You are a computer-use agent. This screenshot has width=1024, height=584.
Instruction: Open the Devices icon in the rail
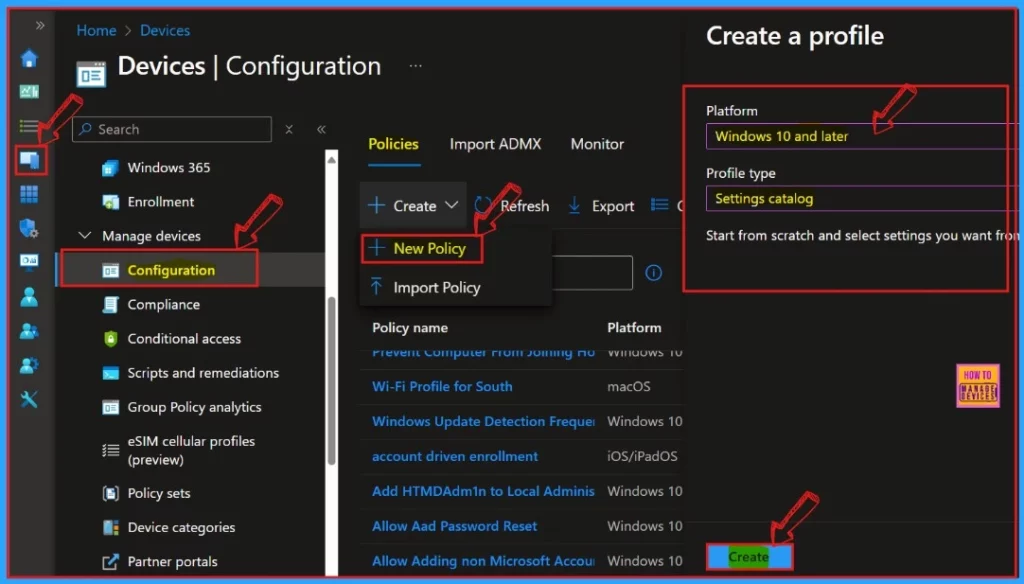[30, 160]
